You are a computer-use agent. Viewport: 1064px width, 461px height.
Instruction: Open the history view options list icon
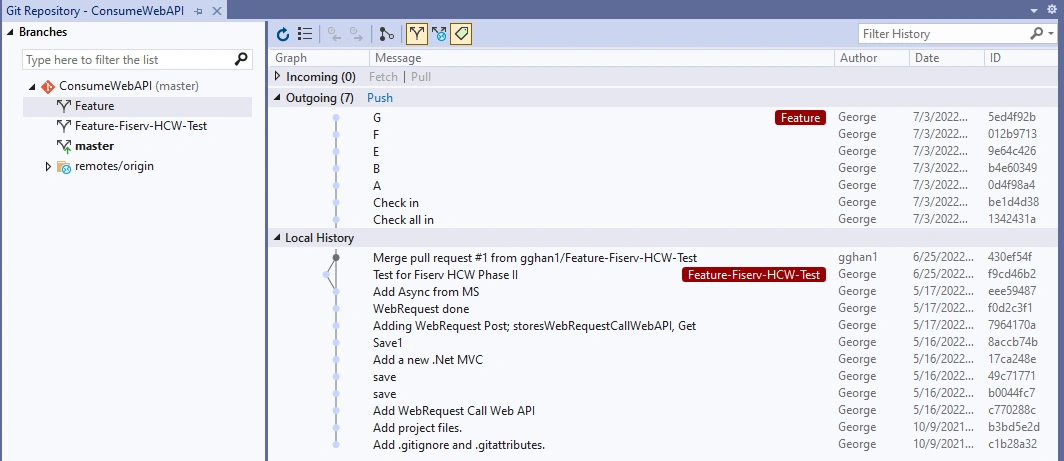click(305, 34)
